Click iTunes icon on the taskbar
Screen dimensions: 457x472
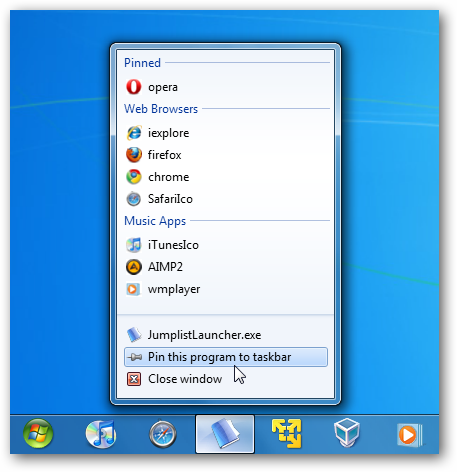coord(101,434)
